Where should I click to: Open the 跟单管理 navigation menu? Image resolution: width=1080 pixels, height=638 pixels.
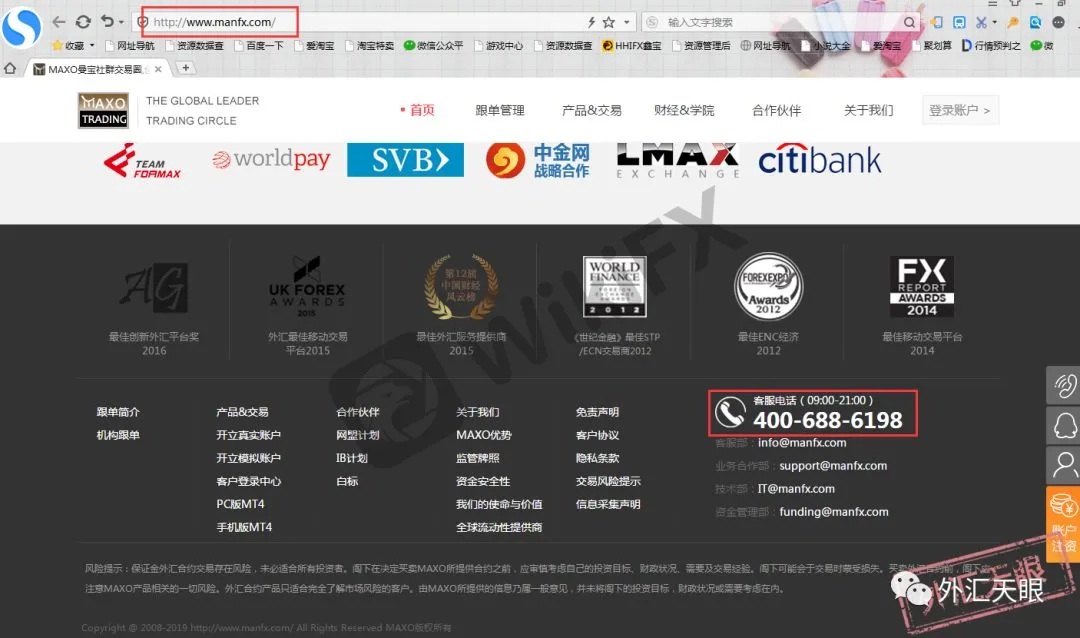click(x=499, y=110)
